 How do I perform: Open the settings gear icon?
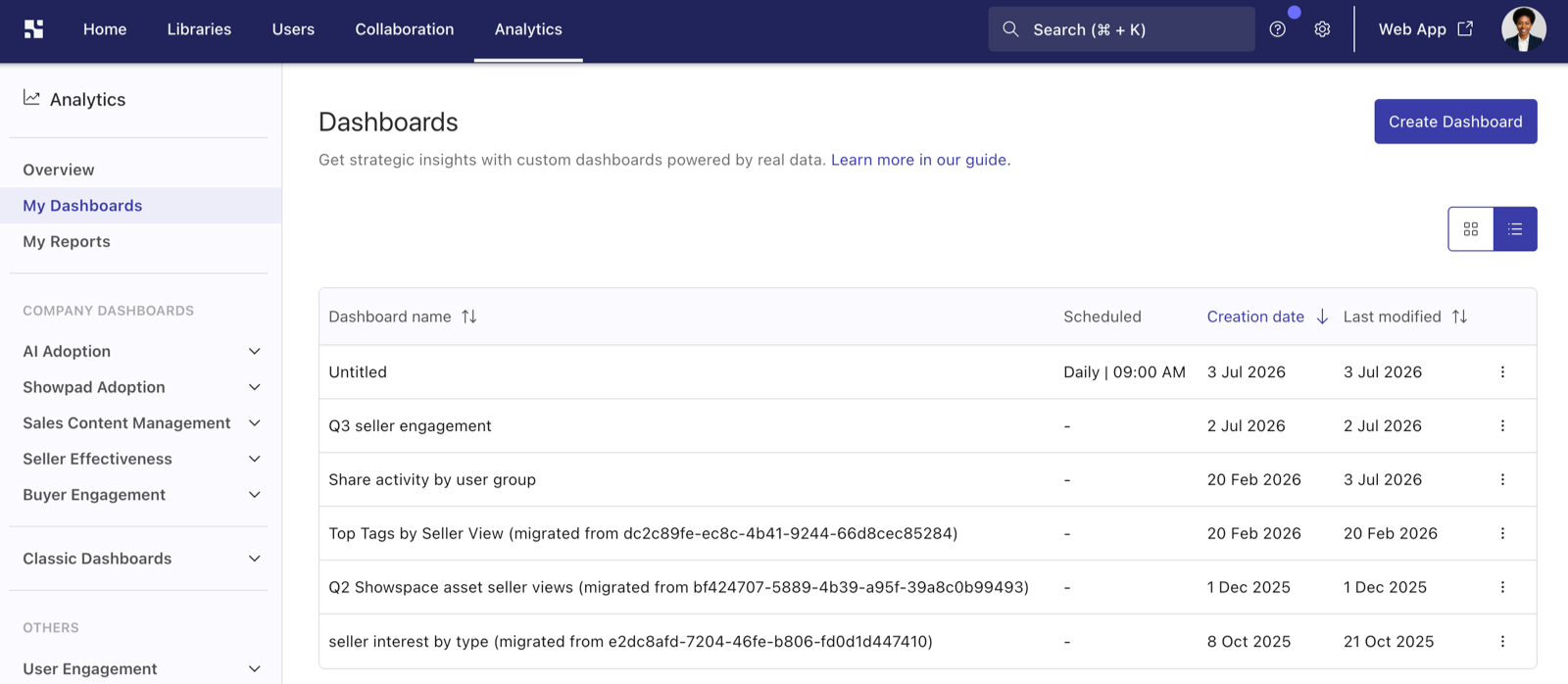point(1322,29)
